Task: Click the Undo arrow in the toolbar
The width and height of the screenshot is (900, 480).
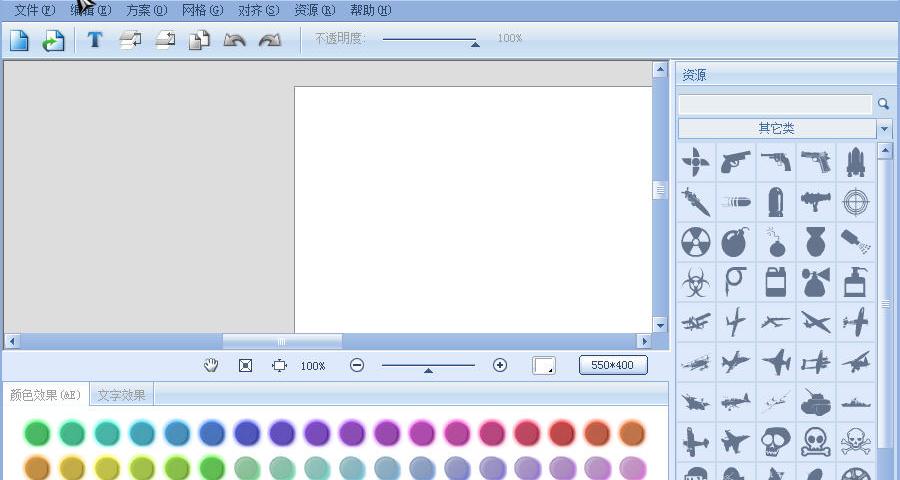Action: click(x=234, y=40)
